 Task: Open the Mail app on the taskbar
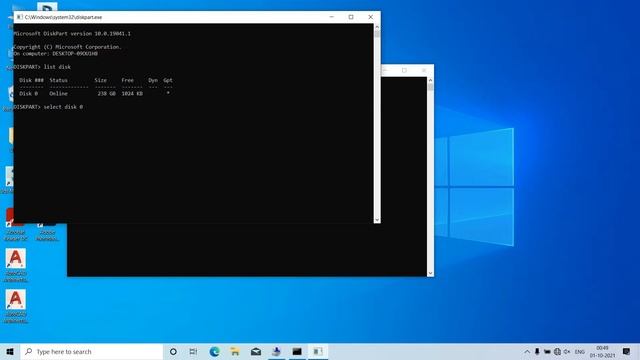point(256,351)
